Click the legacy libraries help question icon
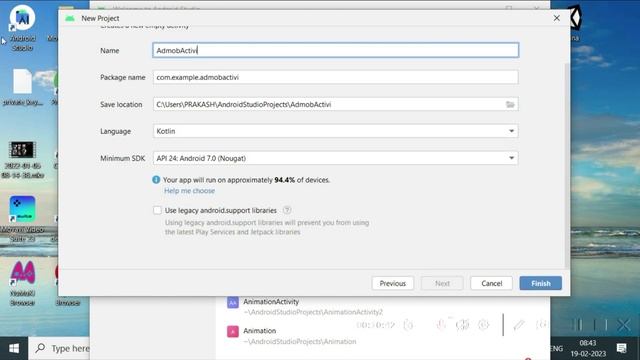 (287, 210)
